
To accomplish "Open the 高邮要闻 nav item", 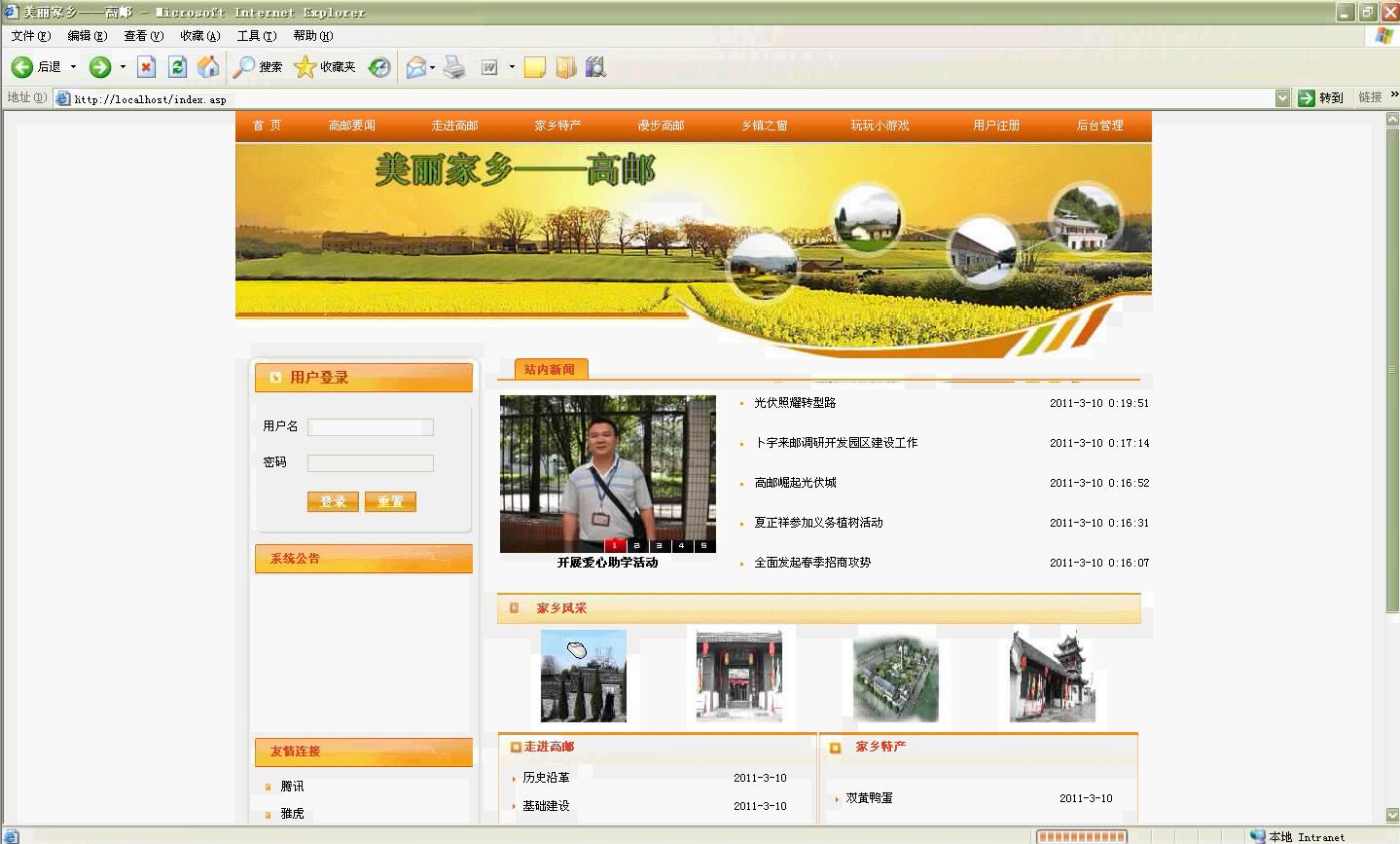I will click(x=351, y=126).
